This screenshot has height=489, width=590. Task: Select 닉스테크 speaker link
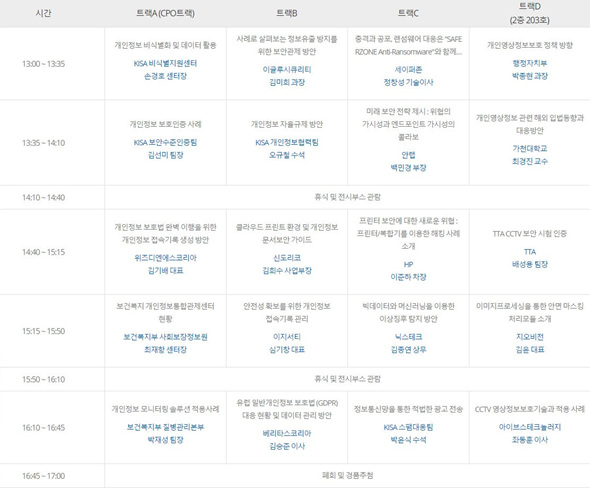(408, 337)
